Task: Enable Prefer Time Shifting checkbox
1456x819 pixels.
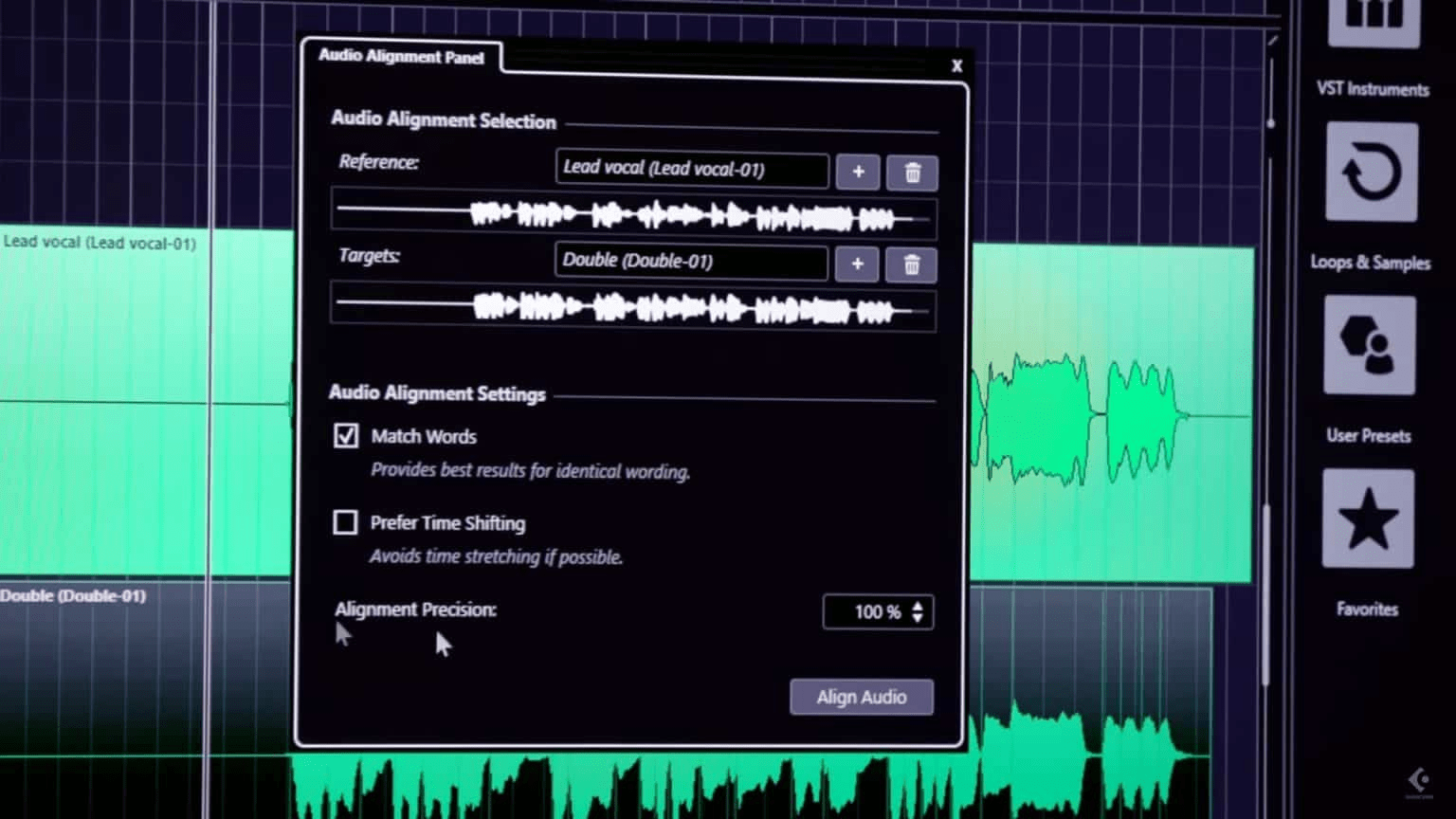Action: click(x=345, y=522)
